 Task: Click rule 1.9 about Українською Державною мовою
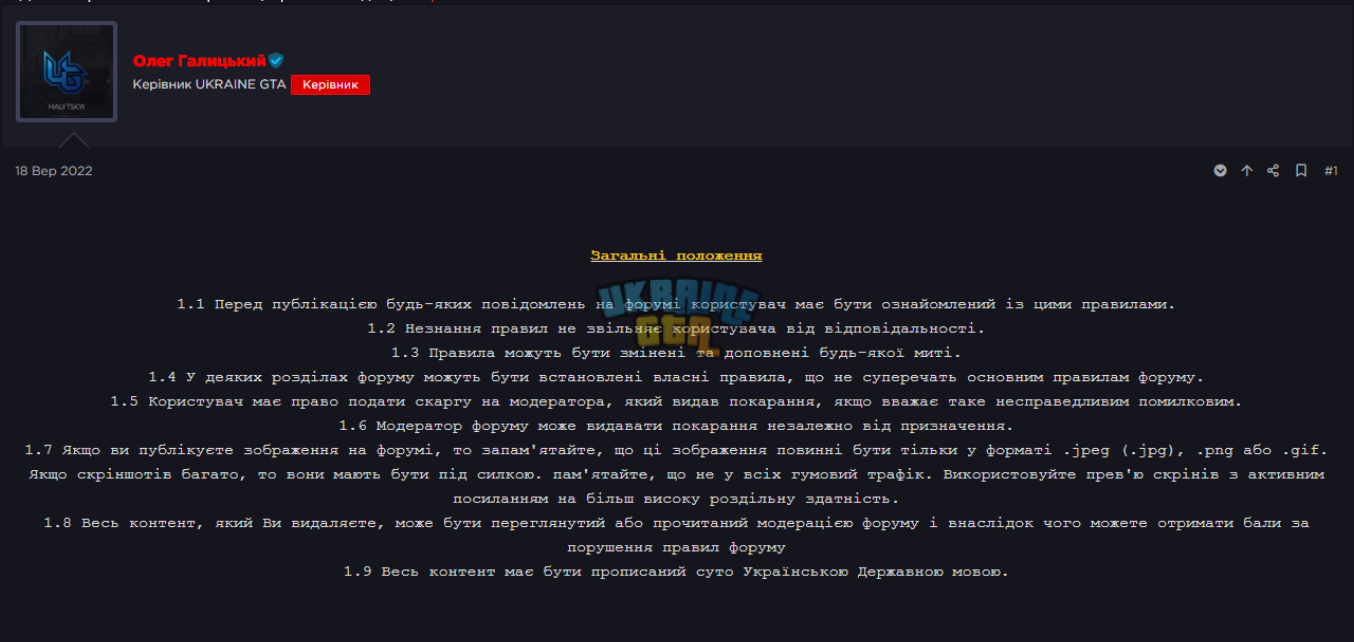(676, 572)
